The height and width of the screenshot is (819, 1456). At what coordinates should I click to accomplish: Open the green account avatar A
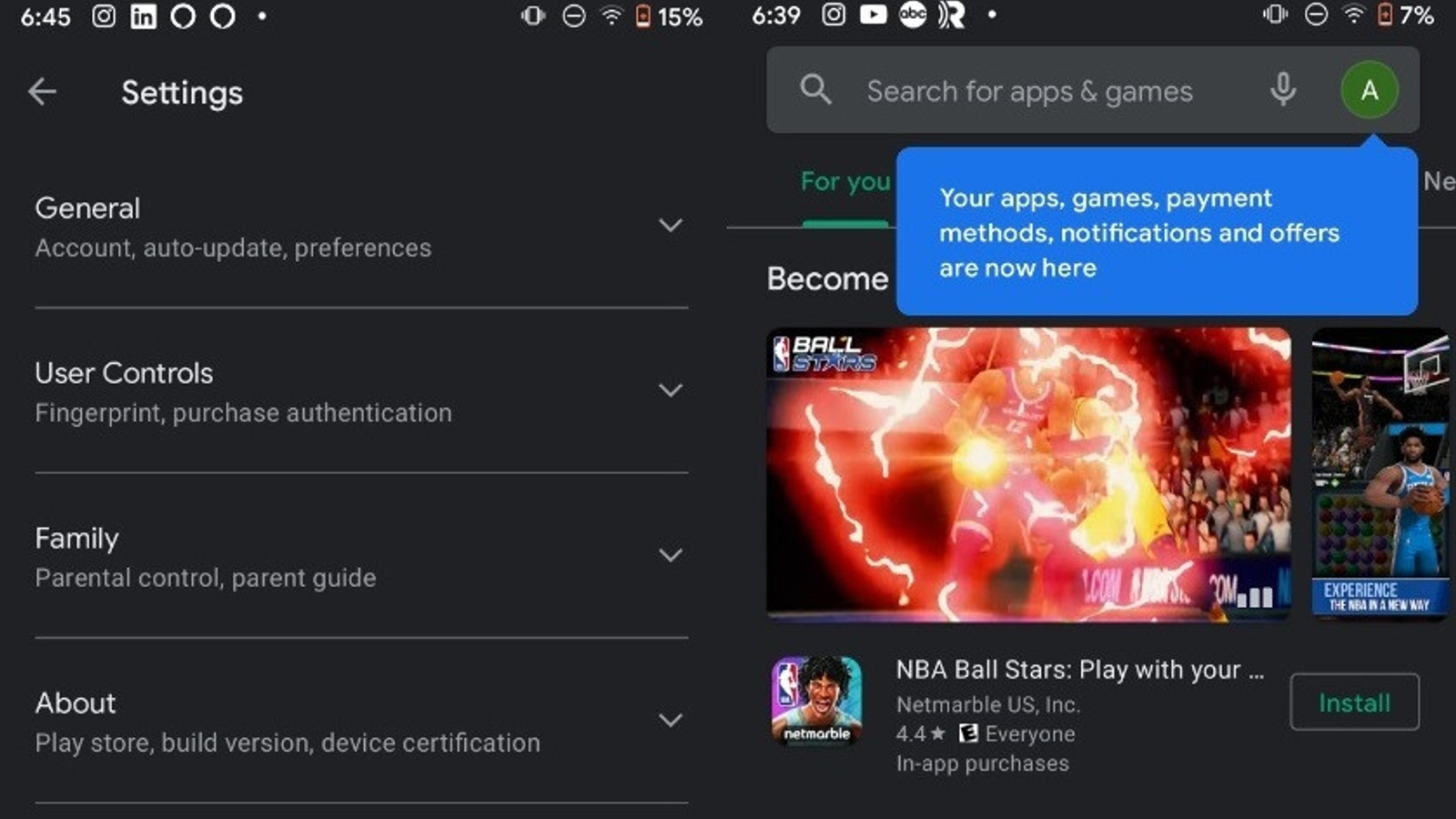(1370, 89)
